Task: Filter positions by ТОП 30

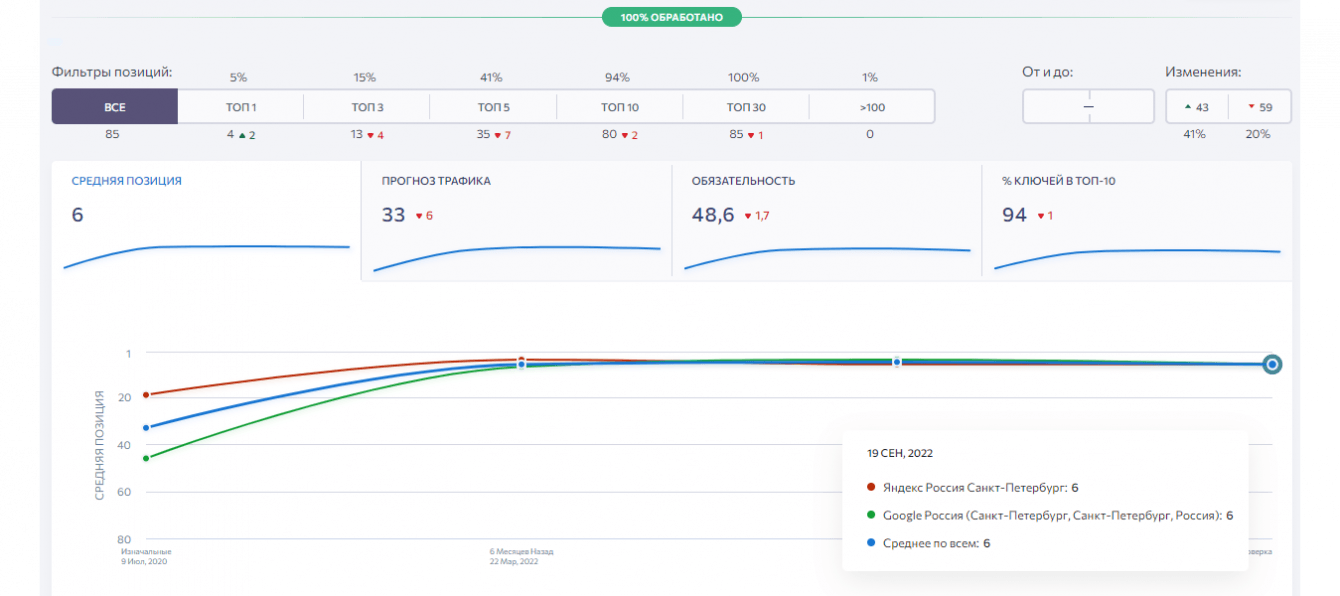Action: 746,107
